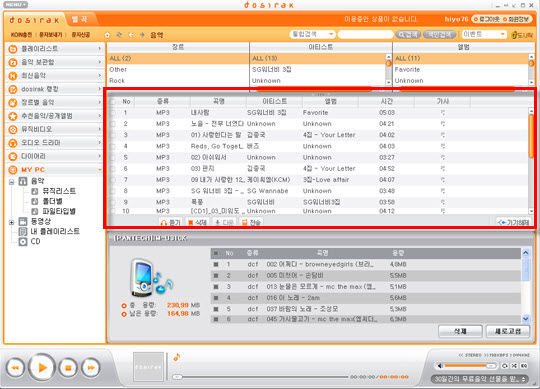Click the 뮤직비디오 sidebar icon
The width and height of the screenshot is (540, 389).
[x=13, y=129]
